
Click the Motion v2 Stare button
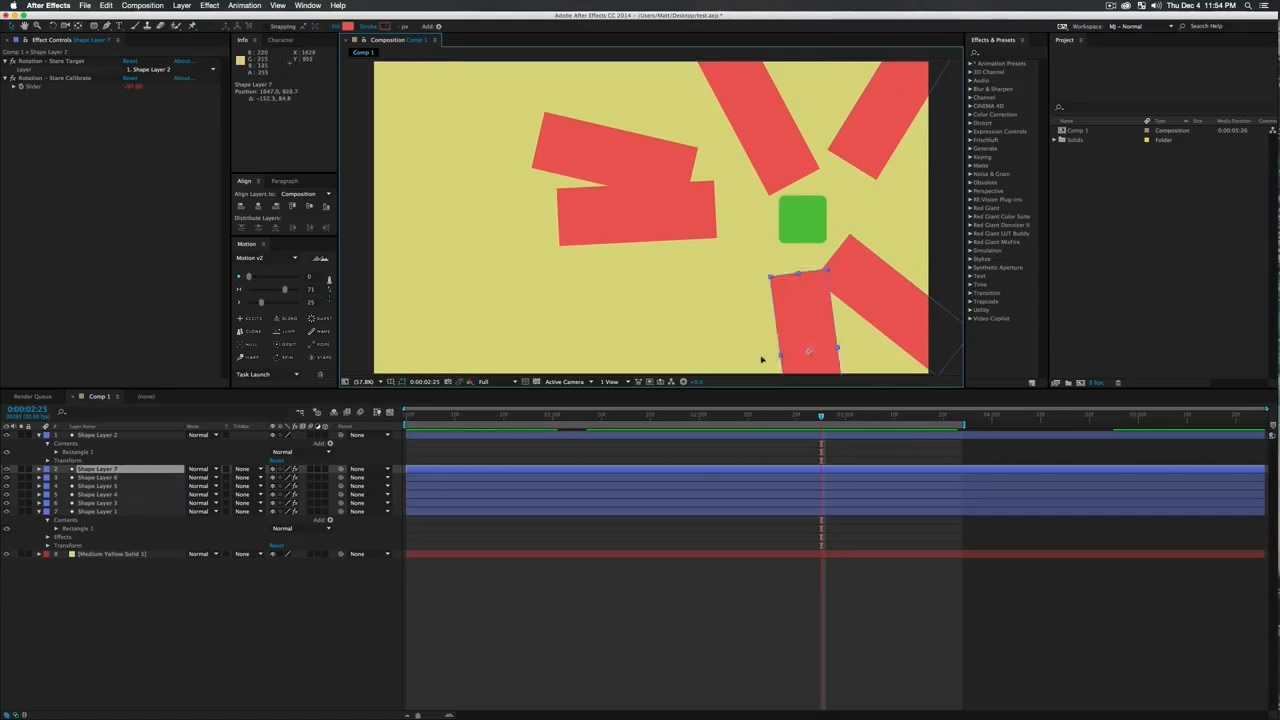coord(319,357)
